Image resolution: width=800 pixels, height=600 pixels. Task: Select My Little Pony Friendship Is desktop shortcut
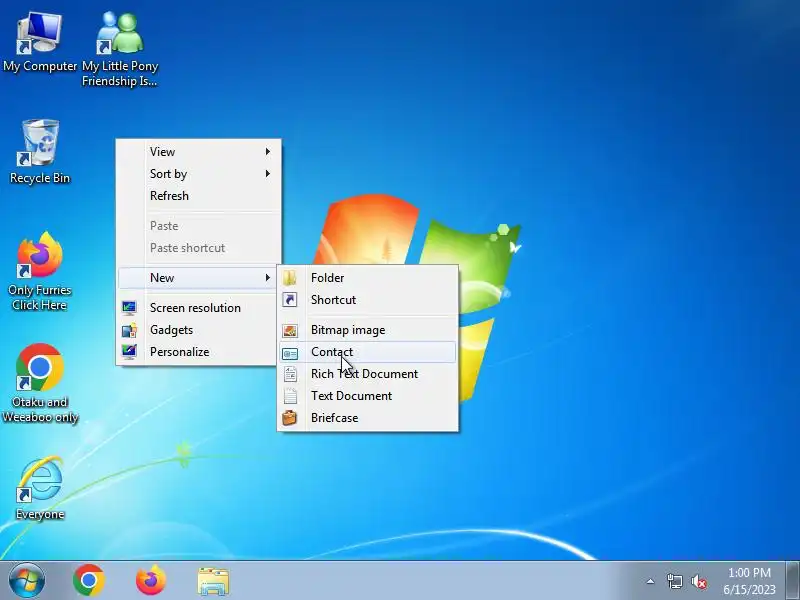coord(120,49)
